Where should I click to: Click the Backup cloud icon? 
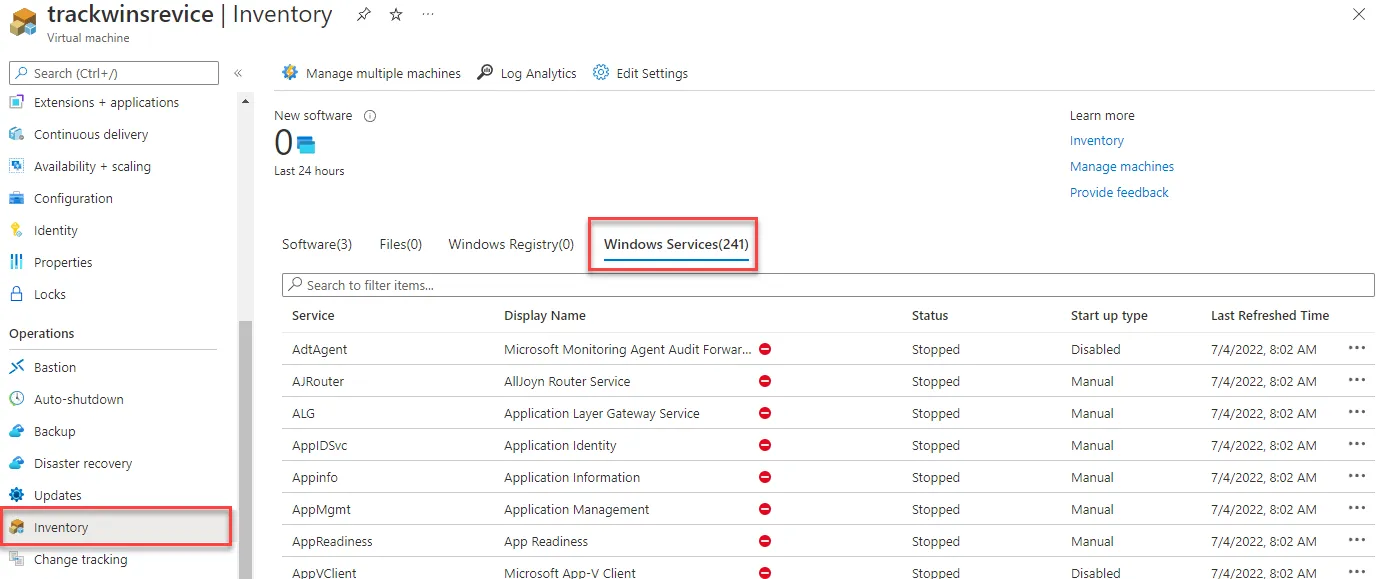point(16,431)
